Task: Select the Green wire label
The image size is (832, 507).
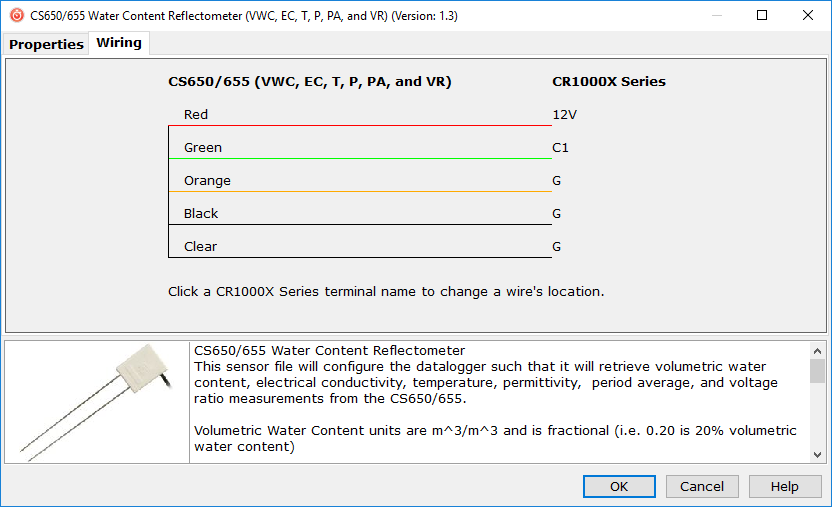Action: click(203, 147)
